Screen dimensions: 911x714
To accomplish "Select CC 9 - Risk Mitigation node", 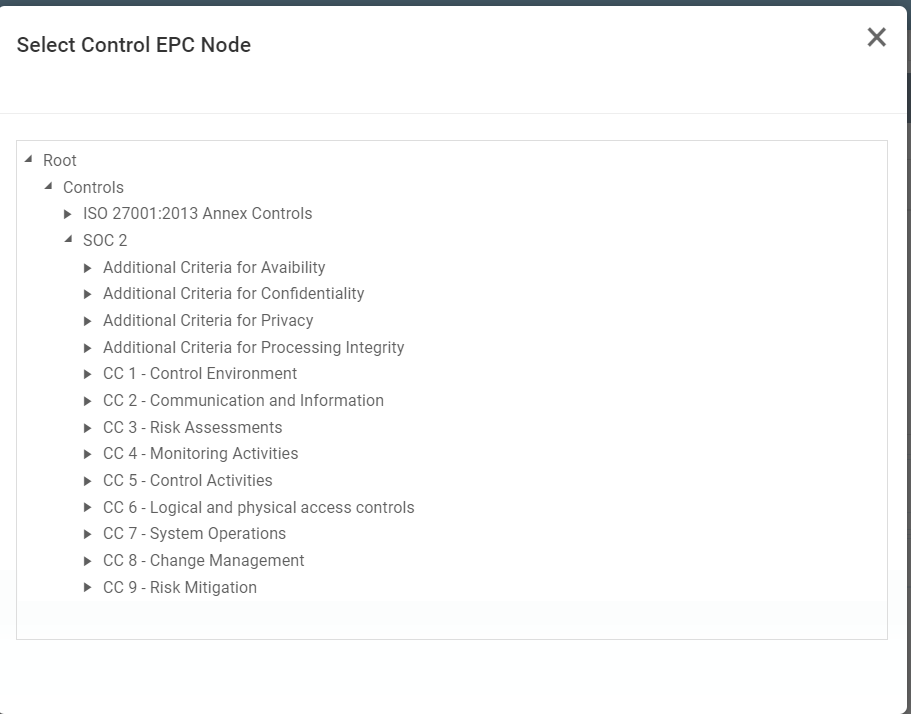I will (180, 587).
